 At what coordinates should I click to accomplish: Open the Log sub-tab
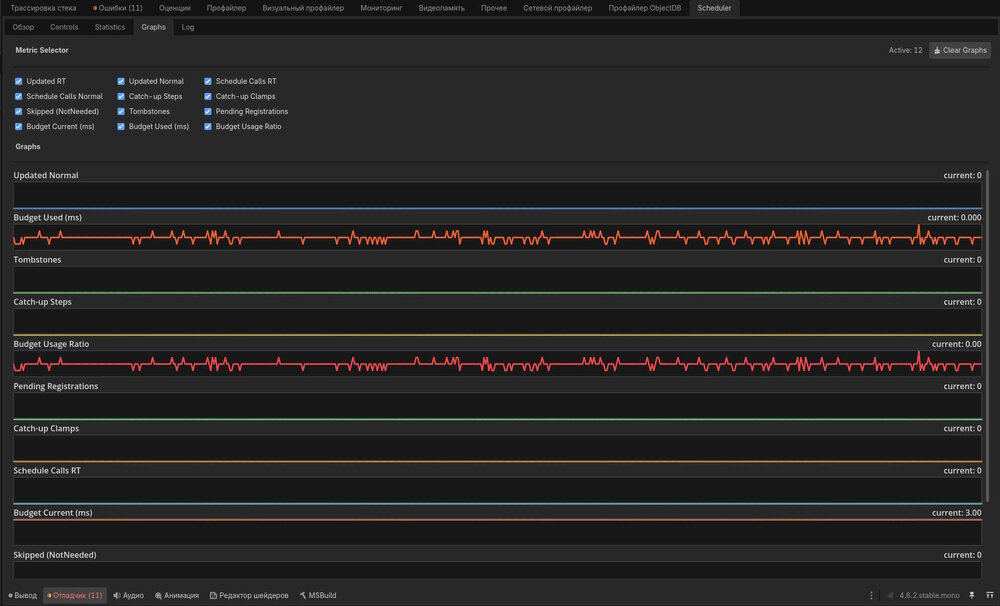coord(188,27)
